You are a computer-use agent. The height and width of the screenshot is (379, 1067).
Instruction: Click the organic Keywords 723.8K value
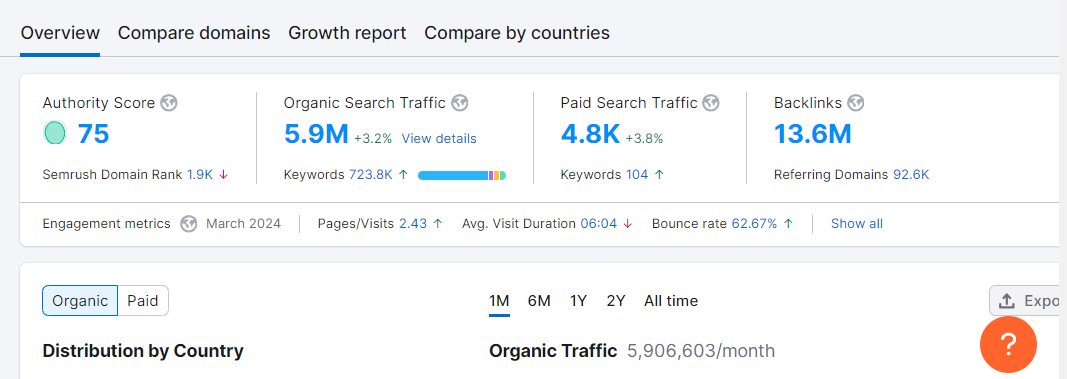coord(371,175)
